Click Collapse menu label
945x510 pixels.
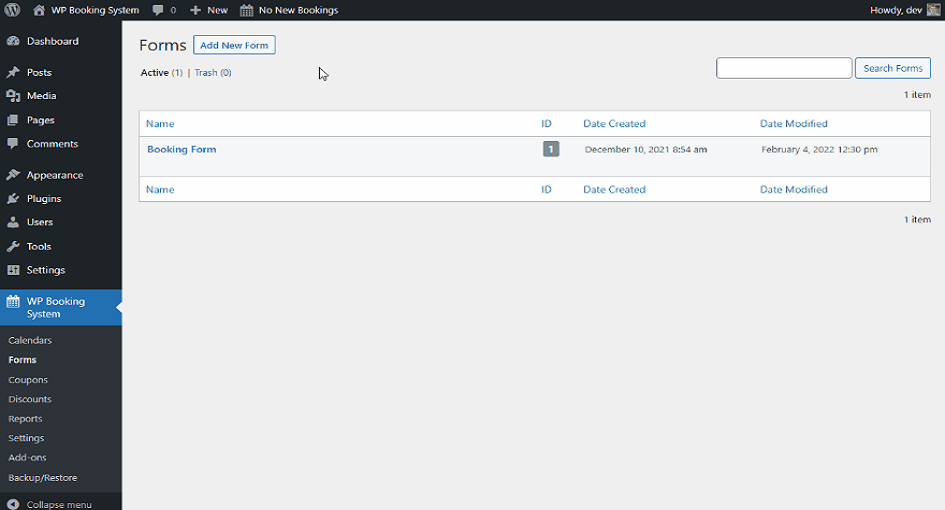59,505
